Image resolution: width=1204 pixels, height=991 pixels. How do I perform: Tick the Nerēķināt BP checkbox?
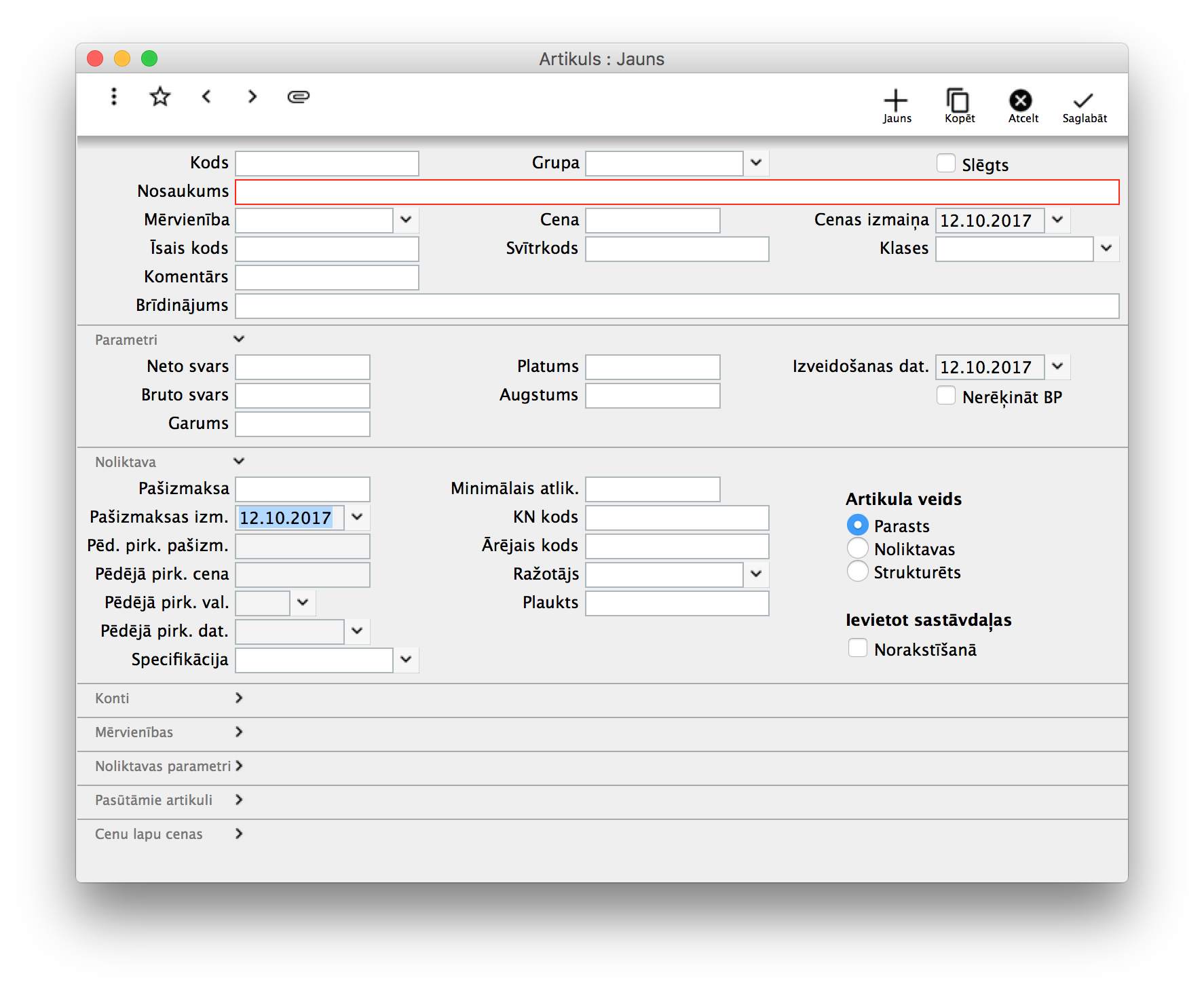pyautogui.click(x=946, y=396)
